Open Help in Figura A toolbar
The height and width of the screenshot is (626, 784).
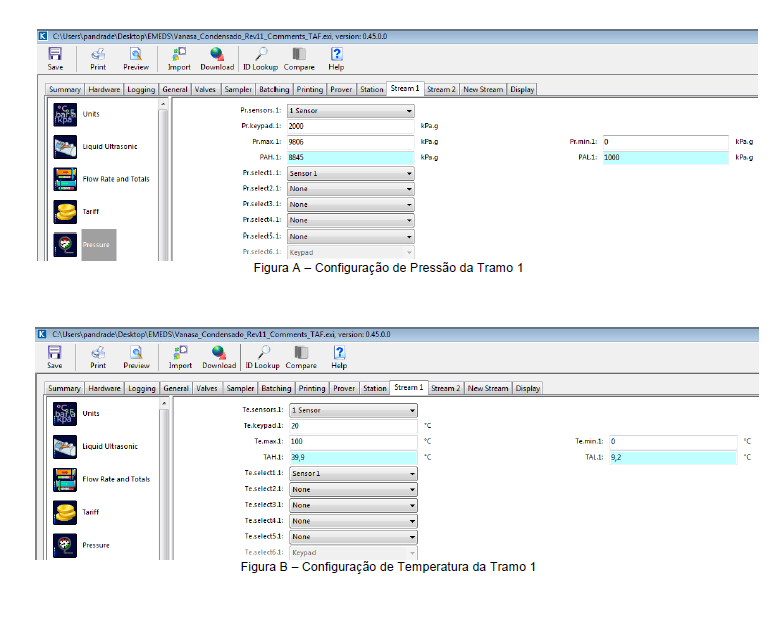(336, 54)
